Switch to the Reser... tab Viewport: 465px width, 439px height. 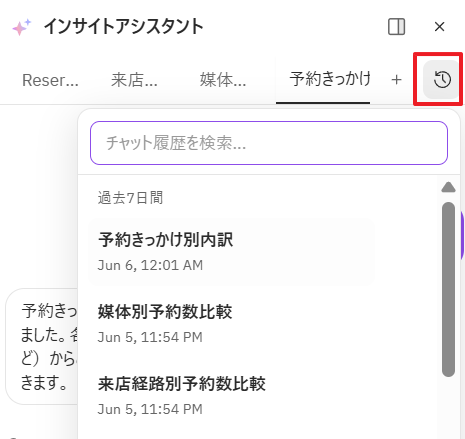point(50,80)
